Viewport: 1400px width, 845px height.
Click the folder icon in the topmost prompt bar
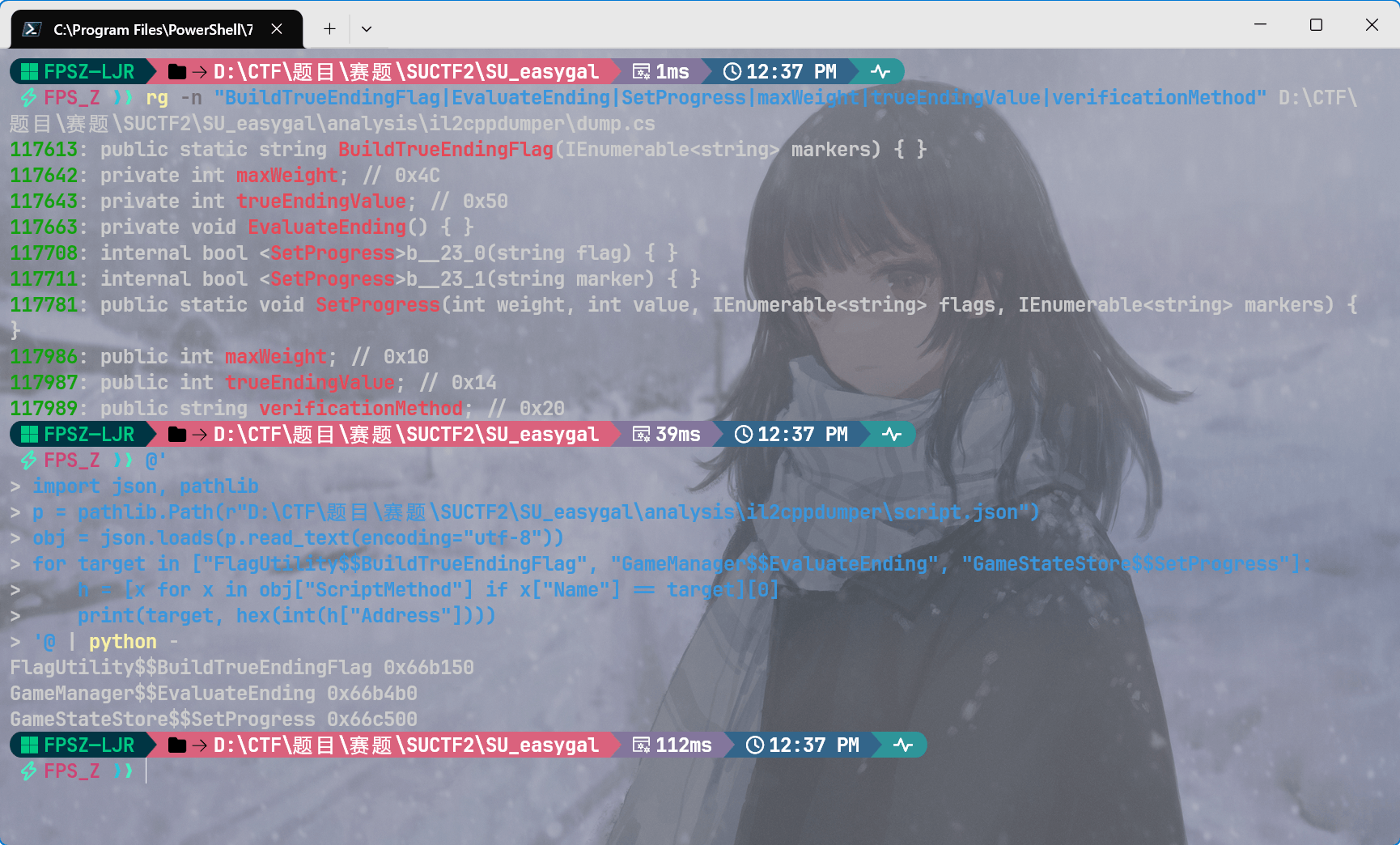176,72
